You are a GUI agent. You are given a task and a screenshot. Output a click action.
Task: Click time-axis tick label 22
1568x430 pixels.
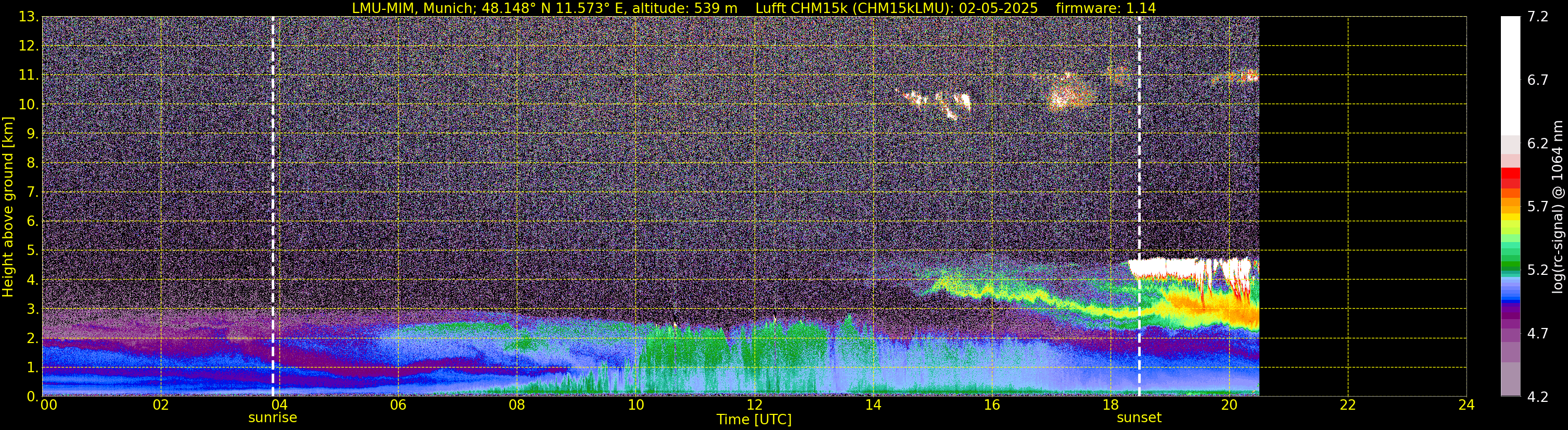pos(1348,405)
